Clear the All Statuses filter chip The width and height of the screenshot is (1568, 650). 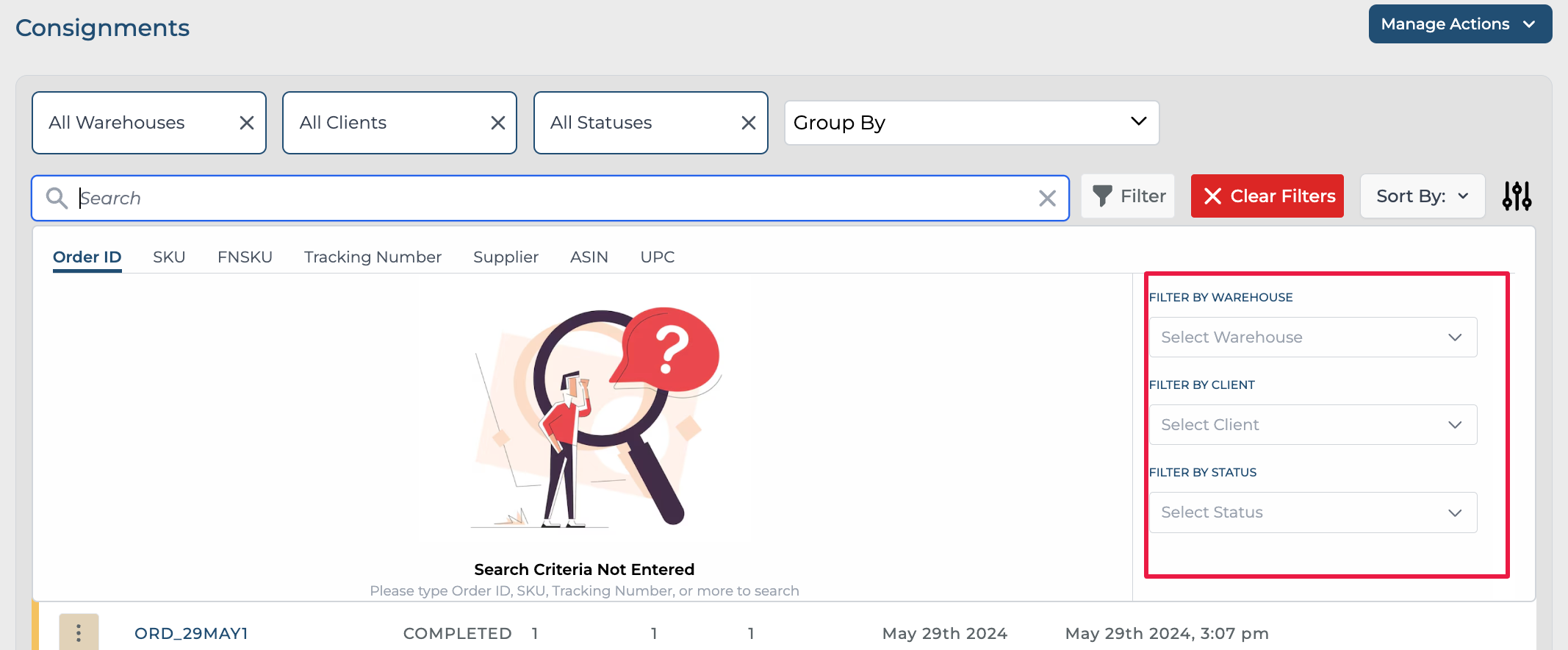[x=748, y=123]
